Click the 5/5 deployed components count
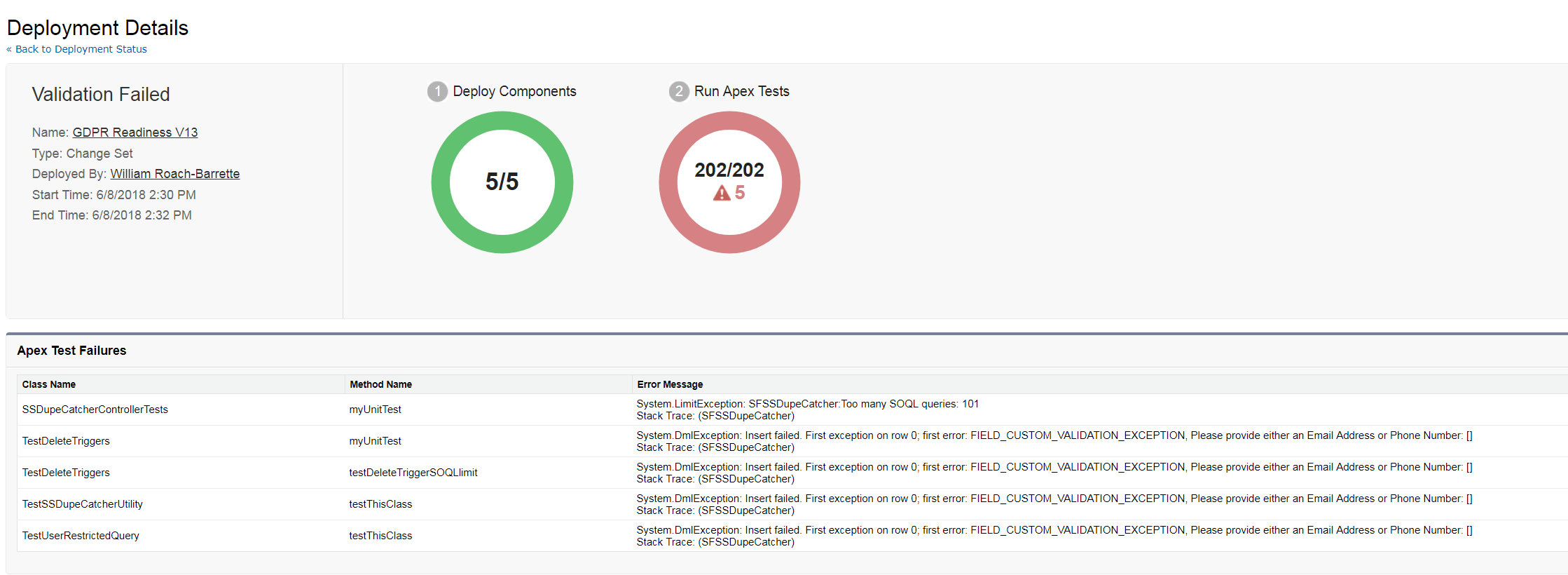The height and width of the screenshot is (575, 1568). click(x=502, y=182)
